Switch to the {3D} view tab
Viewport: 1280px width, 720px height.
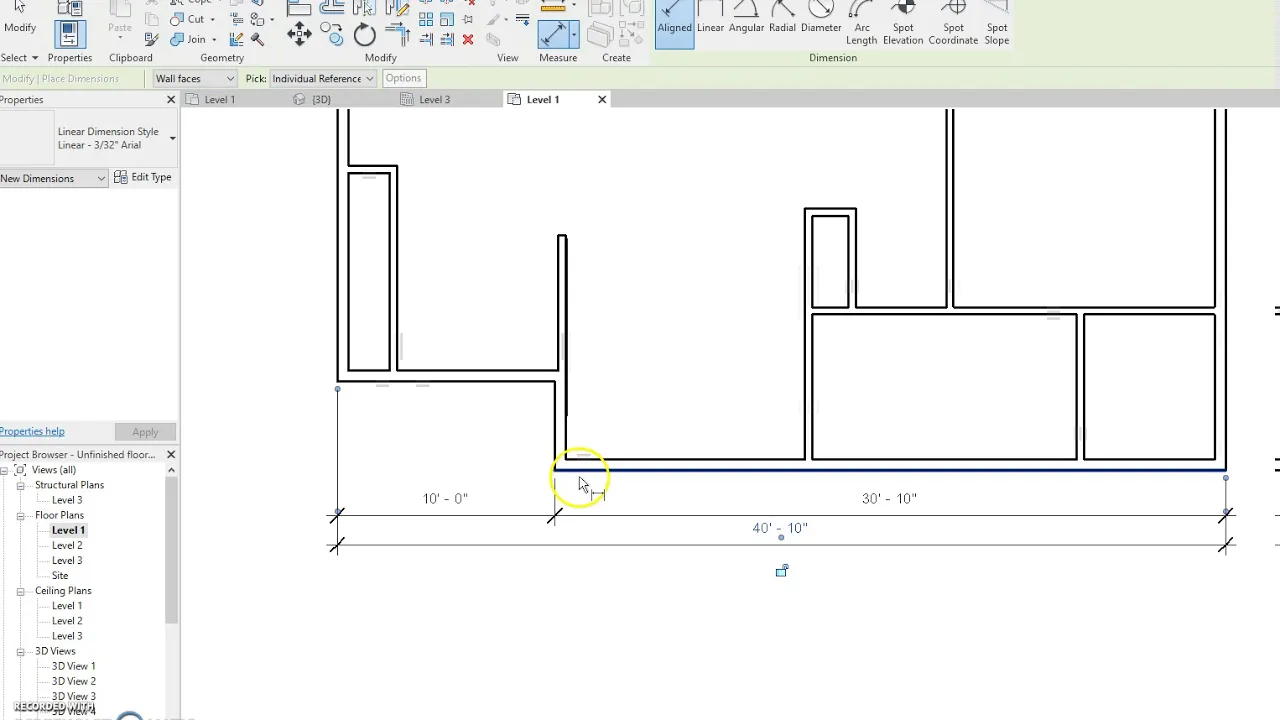point(320,99)
